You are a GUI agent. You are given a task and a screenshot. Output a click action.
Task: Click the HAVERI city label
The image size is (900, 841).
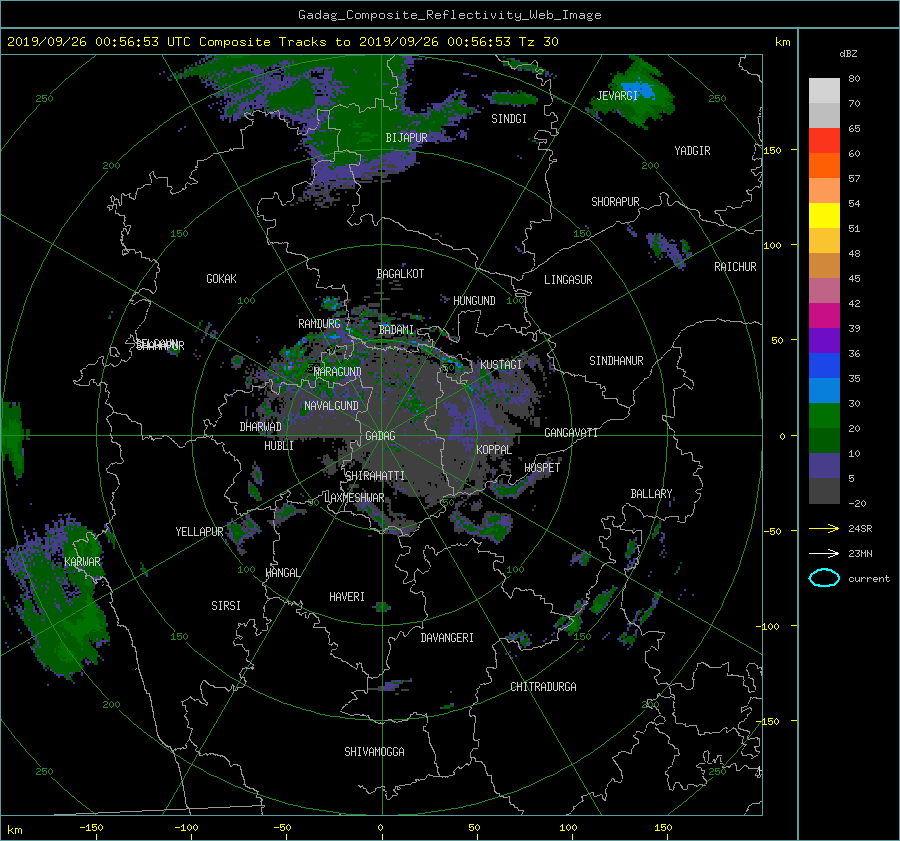tap(347, 597)
